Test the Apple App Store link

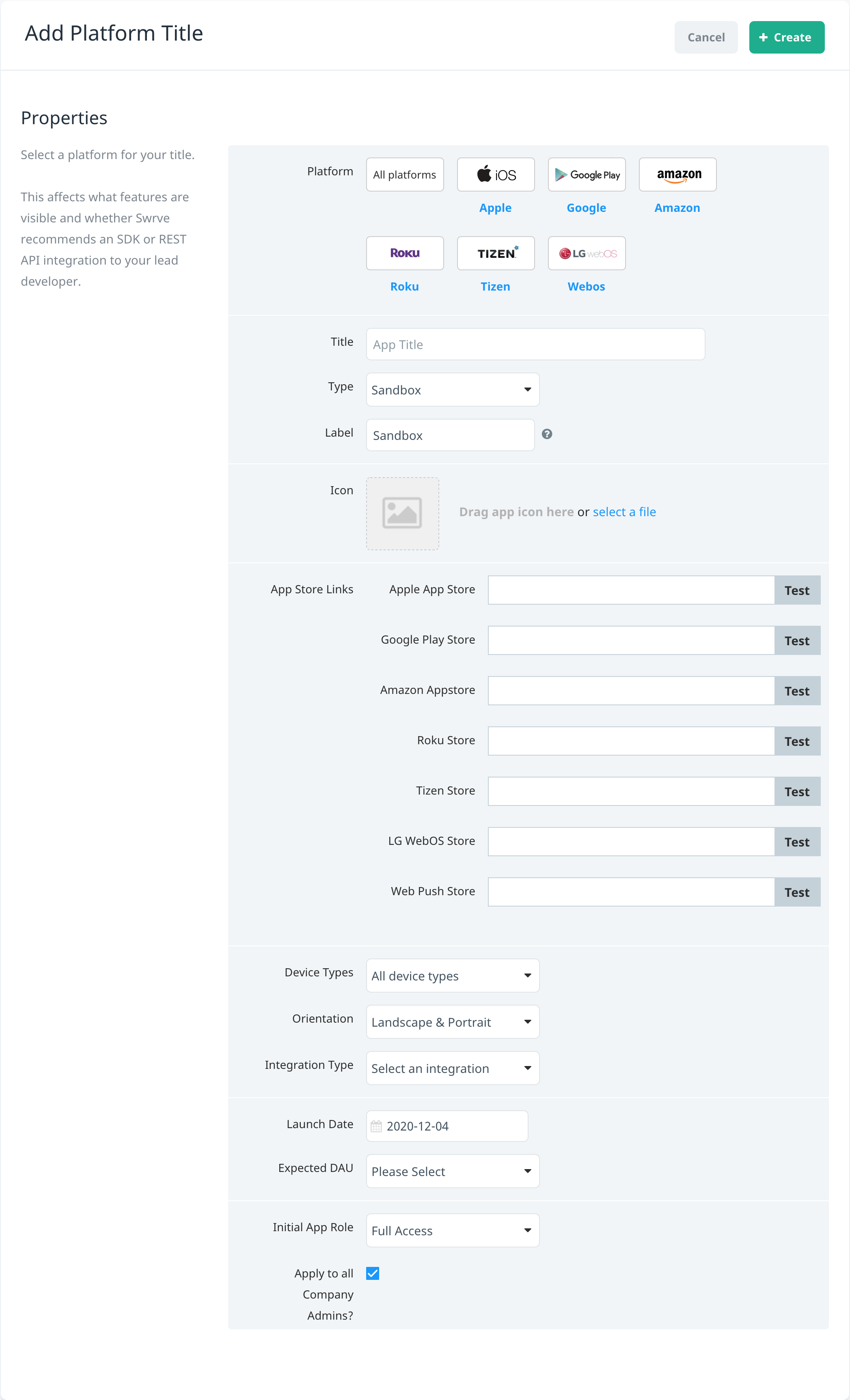pyautogui.click(x=796, y=590)
